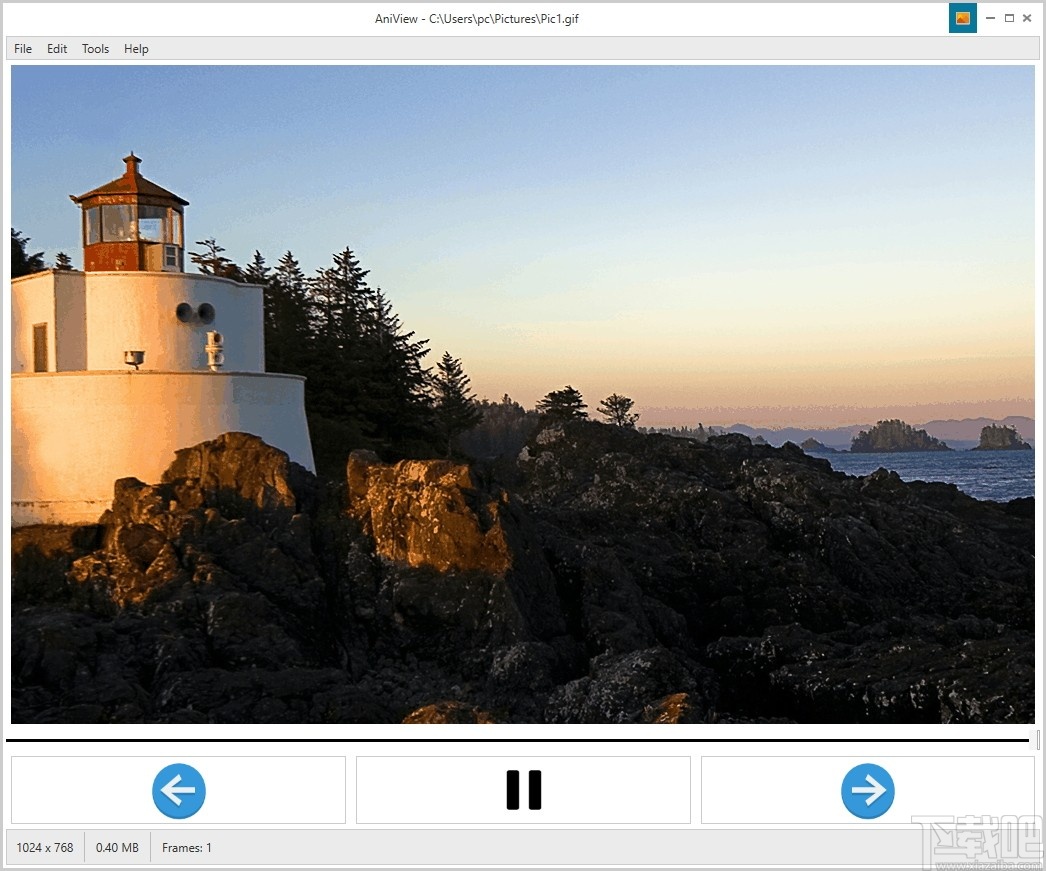Click the 0.40 MB file size indicator
Viewport: 1046px width, 871px height.
coord(117,847)
